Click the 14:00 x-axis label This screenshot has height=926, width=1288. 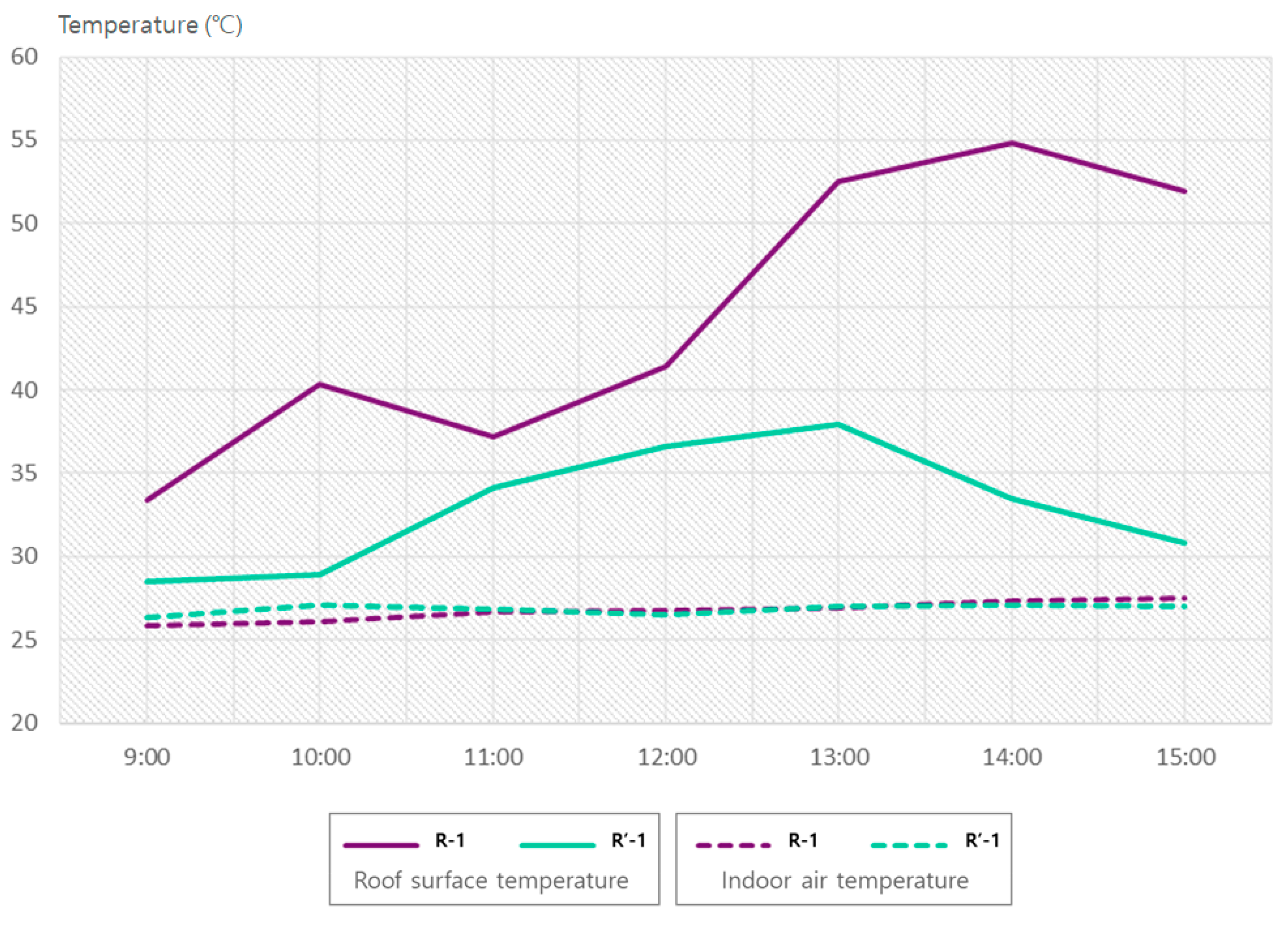1012,757
